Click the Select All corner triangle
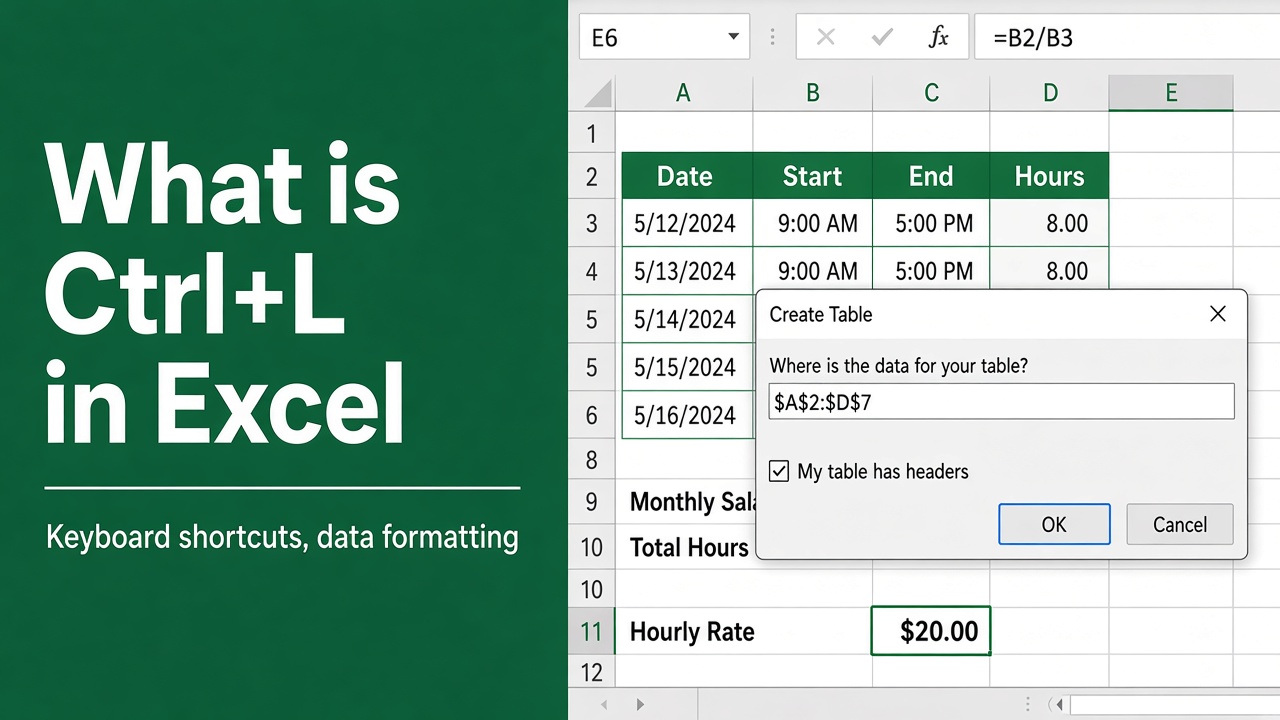This screenshot has width=1280, height=720. 597,93
